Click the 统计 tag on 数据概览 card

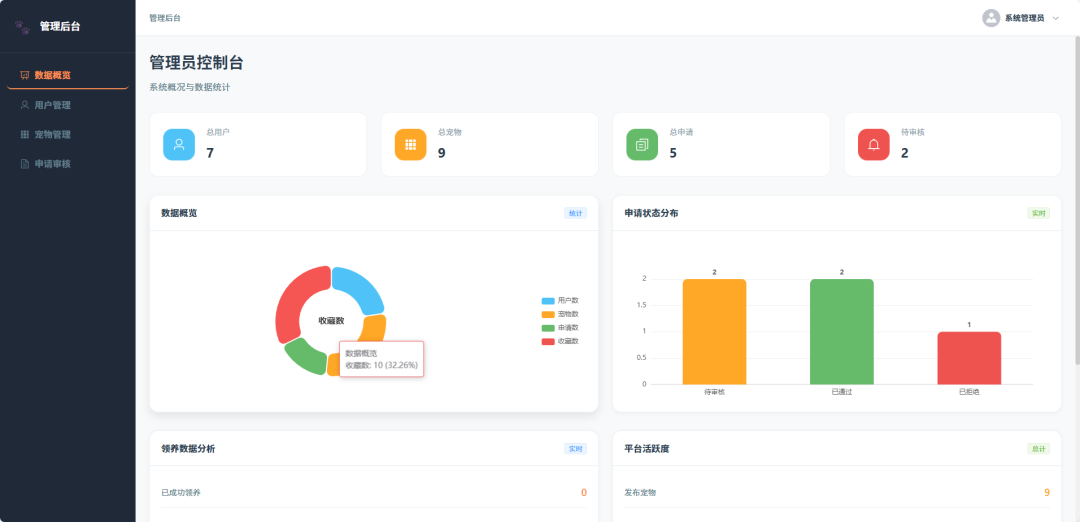(575, 213)
